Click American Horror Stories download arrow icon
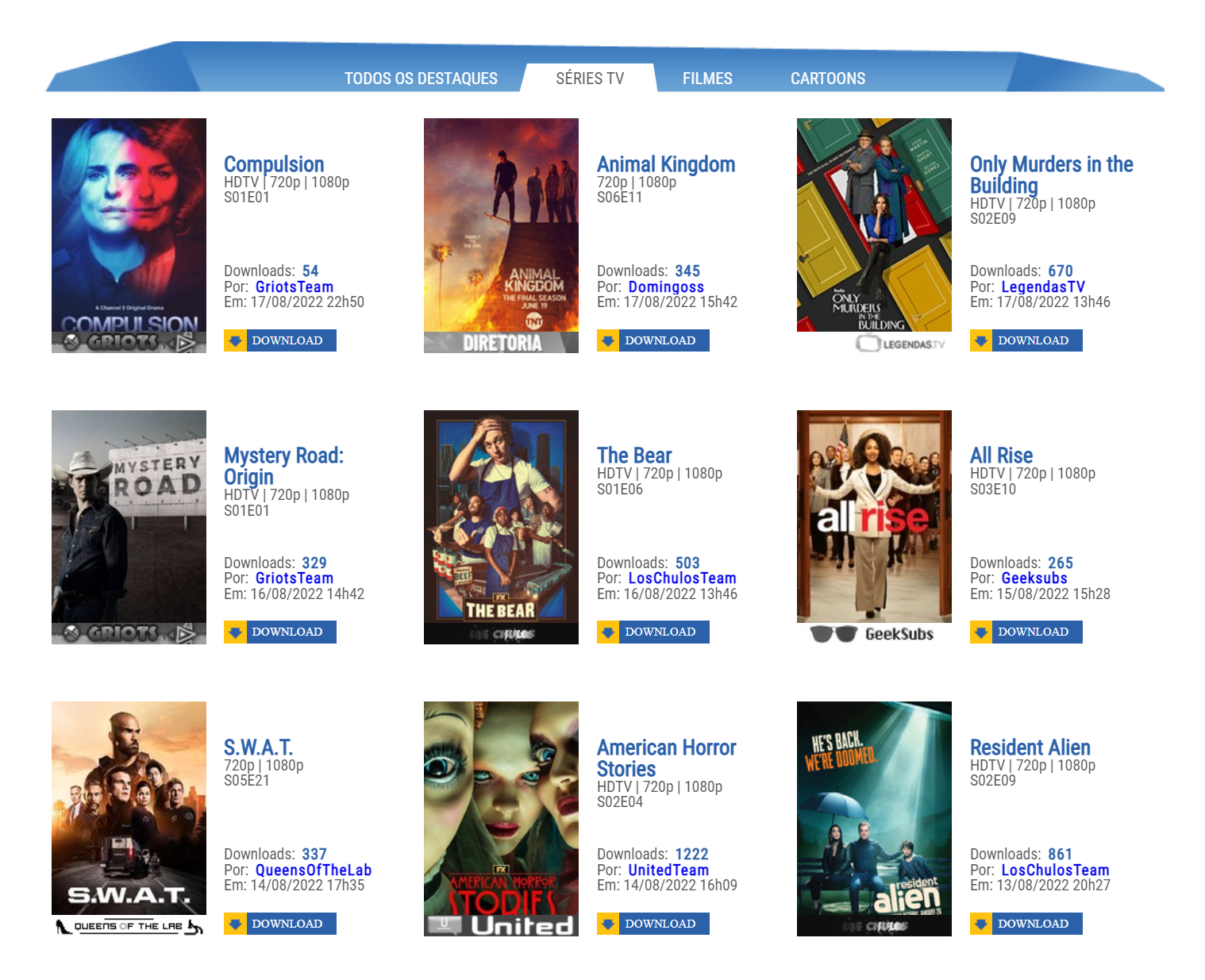1205x980 pixels. tap(608, 924)
